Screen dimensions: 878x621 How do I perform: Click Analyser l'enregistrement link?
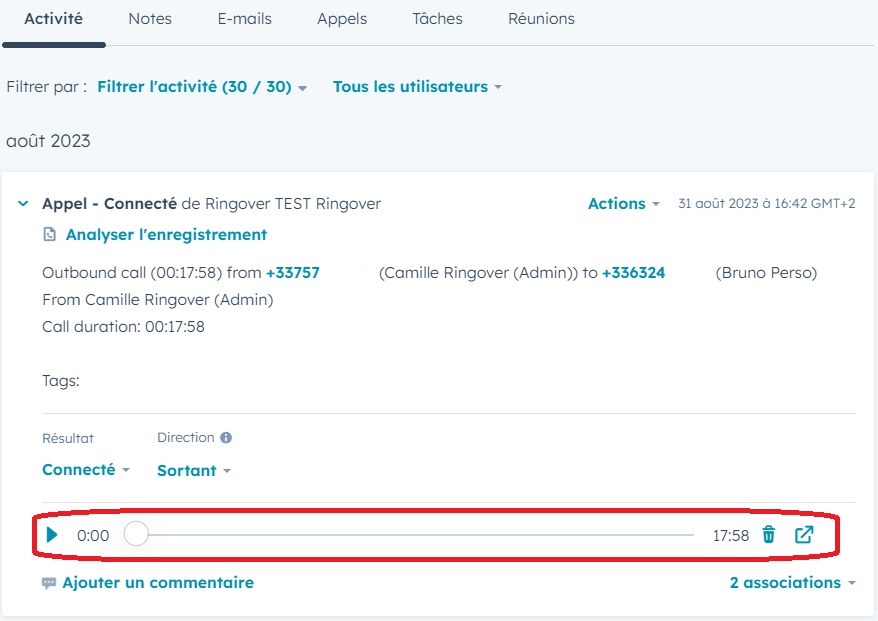(x=166, y=234)
